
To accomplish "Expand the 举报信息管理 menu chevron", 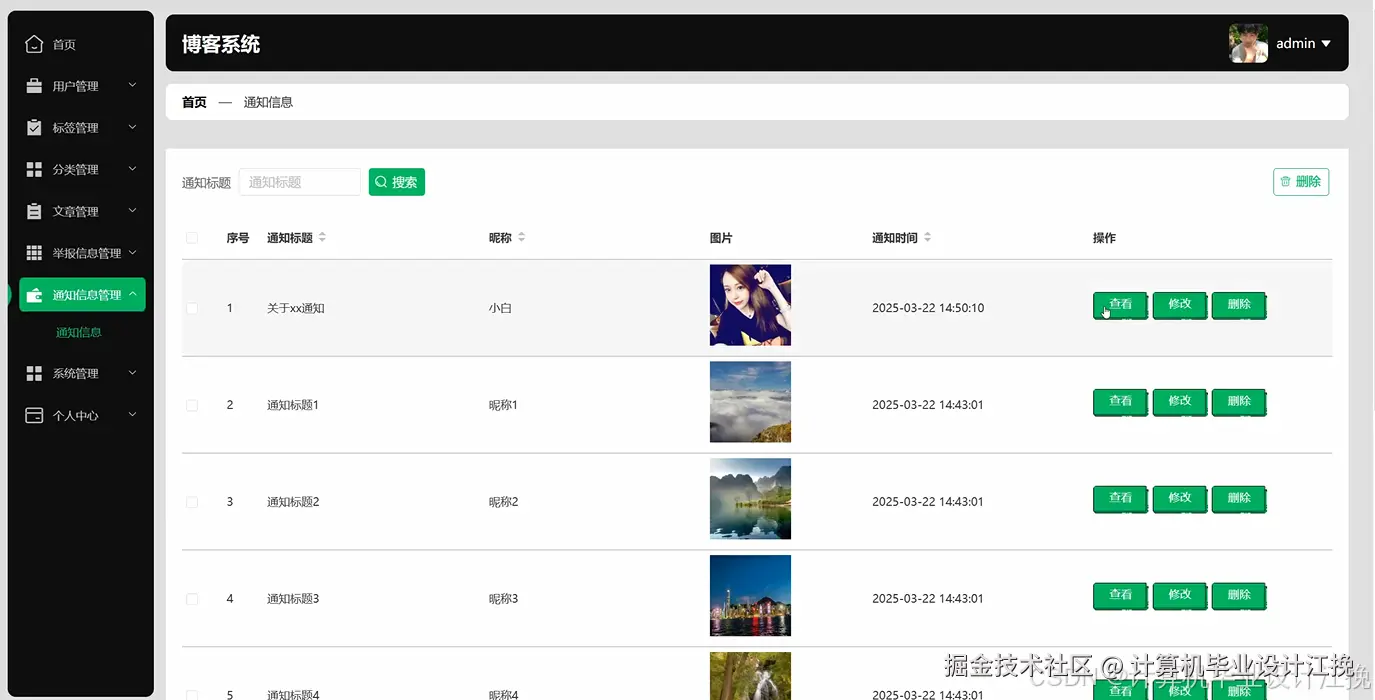I will pyautogui.click(x=133, y=253).
